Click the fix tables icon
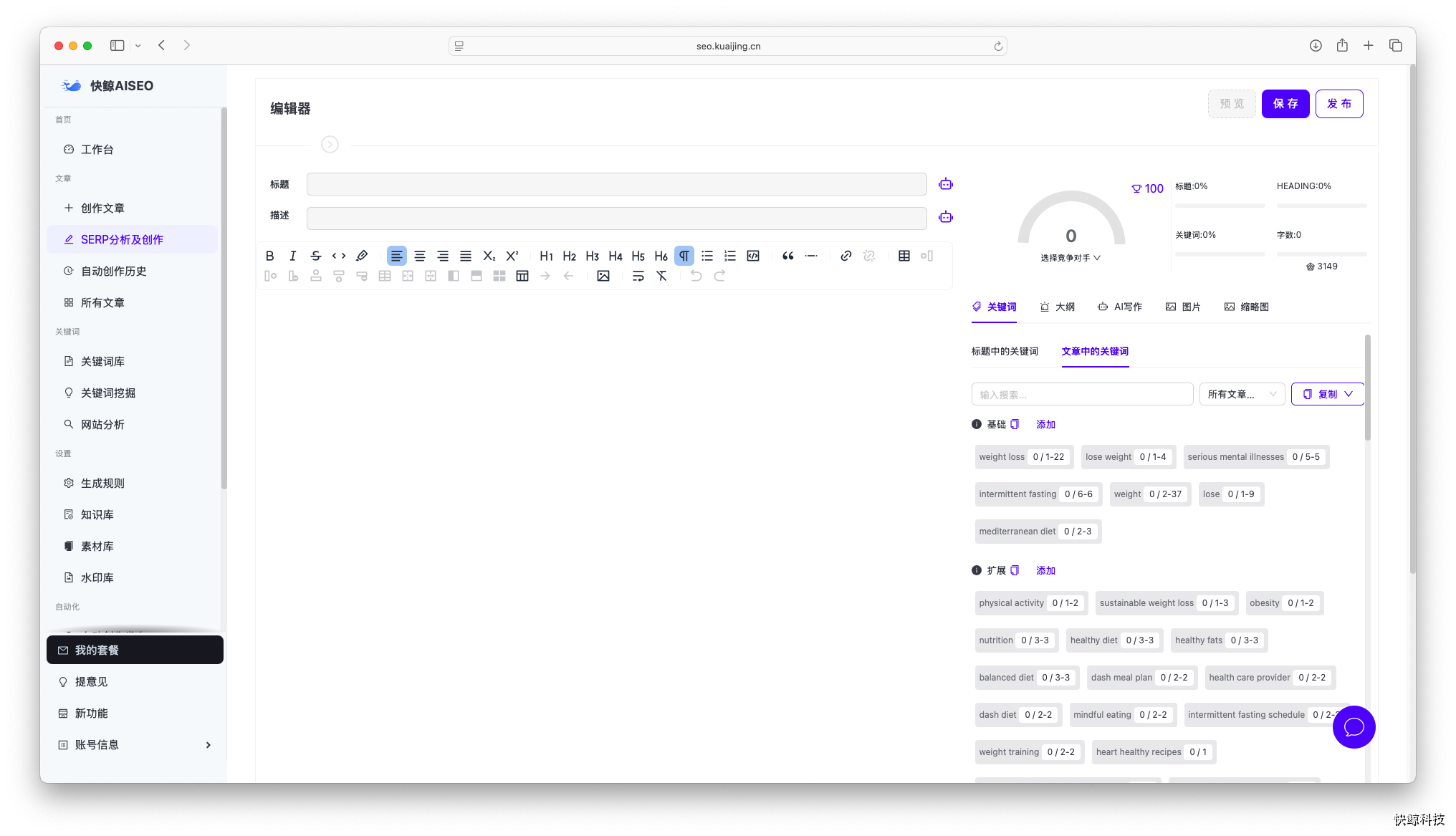The height and width of the screenshot is (836, 1456). click(522, 276)
